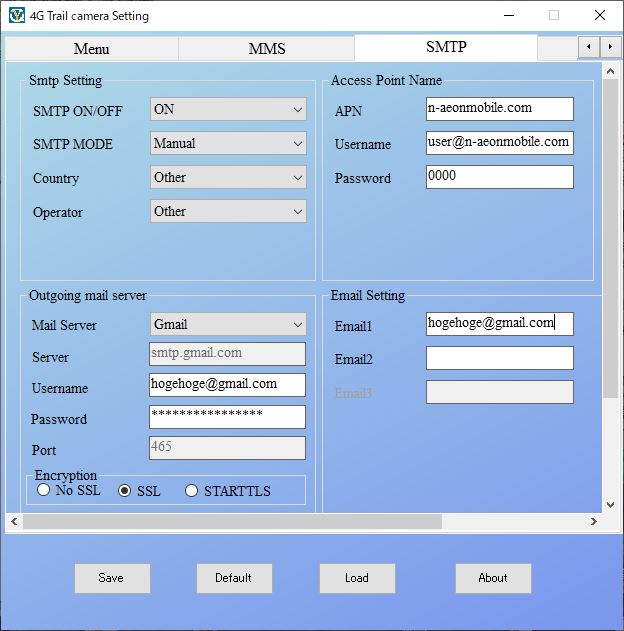
Task: Click the "Port" label
Action: tap(44, 450)
